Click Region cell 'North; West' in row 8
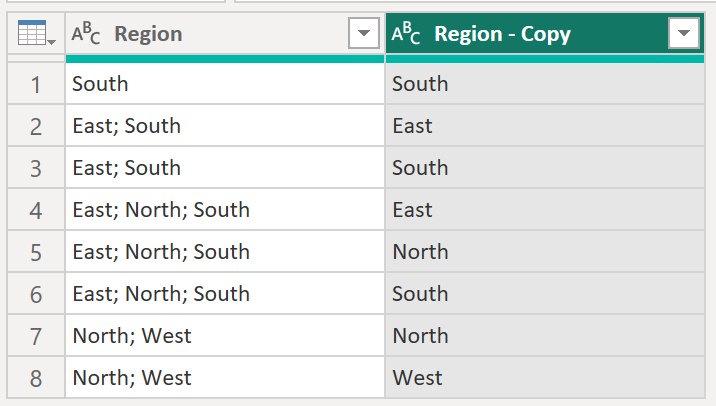The height and width of the screenshot is (406, 716). (x=225, y=378)
